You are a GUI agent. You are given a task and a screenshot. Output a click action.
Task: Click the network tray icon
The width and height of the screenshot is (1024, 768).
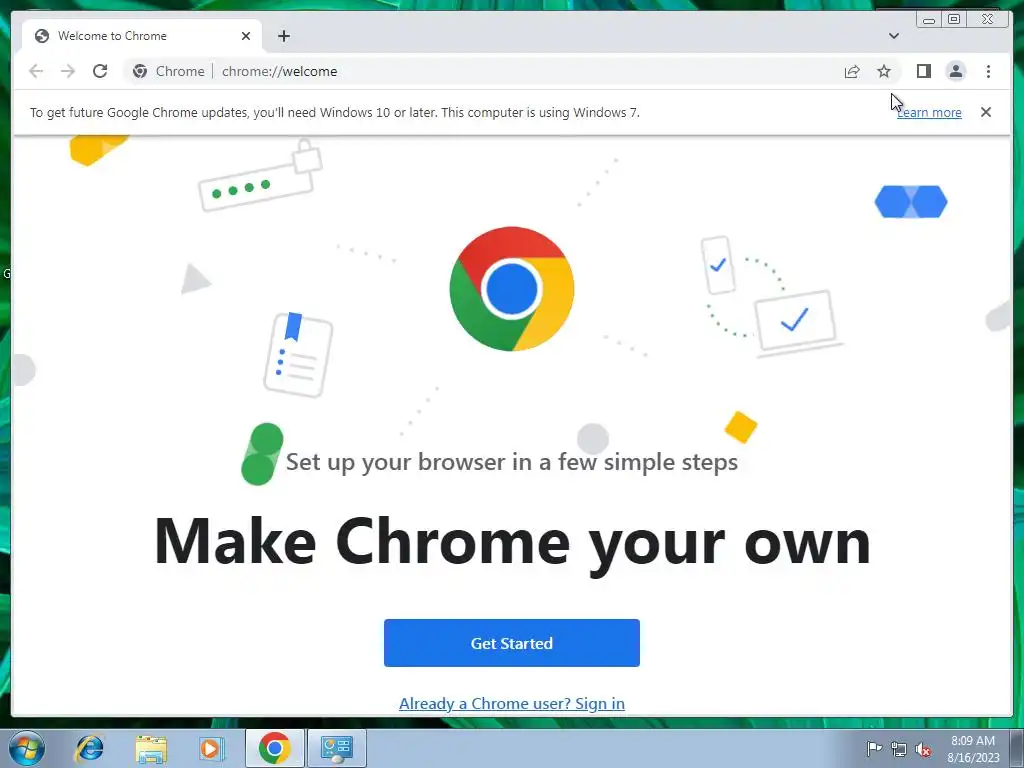(899, 749)
